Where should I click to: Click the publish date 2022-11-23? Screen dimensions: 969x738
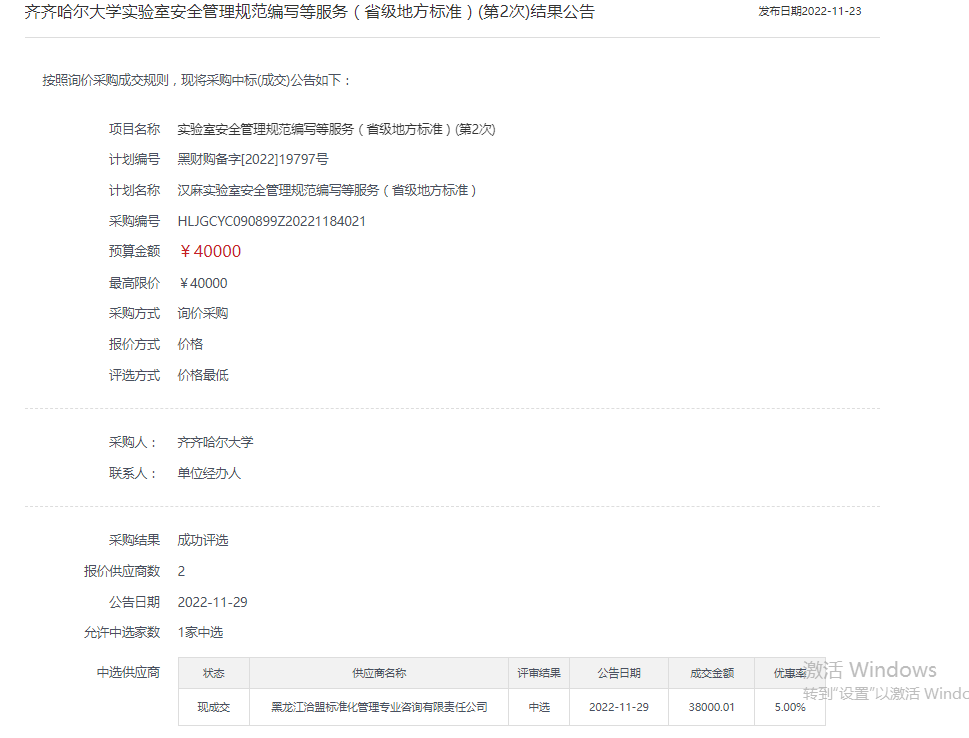click(809, 12)
